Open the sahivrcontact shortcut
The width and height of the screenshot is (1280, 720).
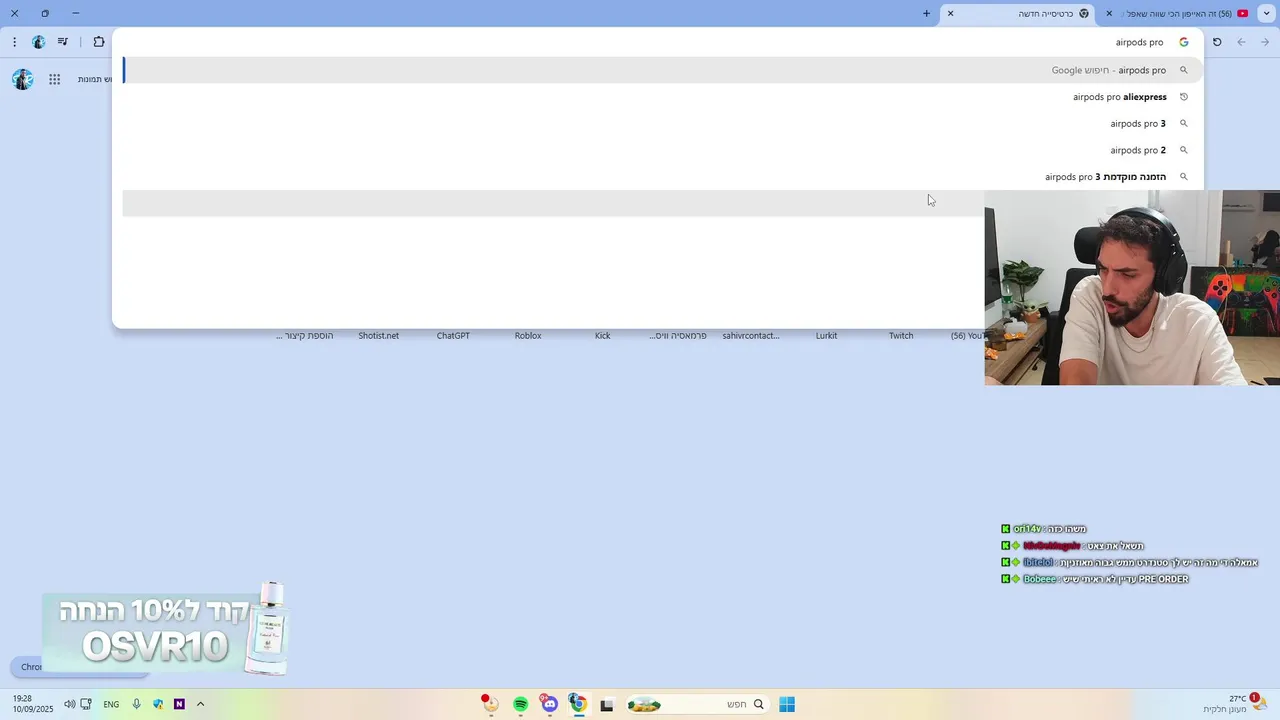pyautogui.click(x=751, y=336)
